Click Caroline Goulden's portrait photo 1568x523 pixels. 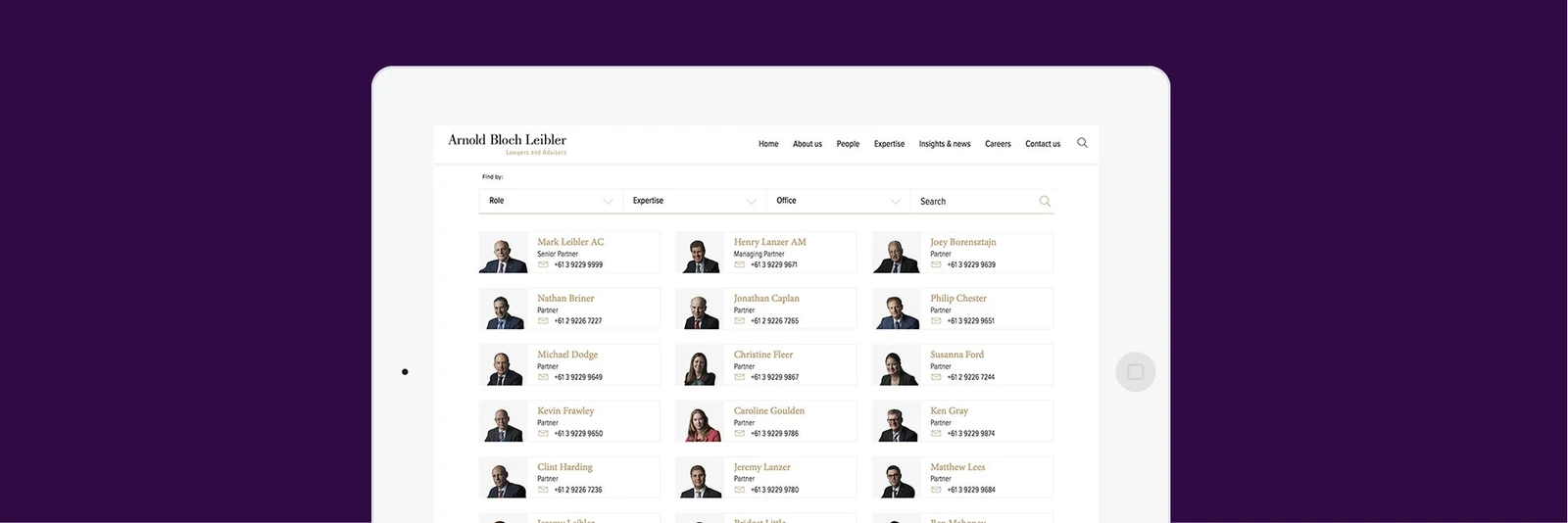tap(700, 421)
